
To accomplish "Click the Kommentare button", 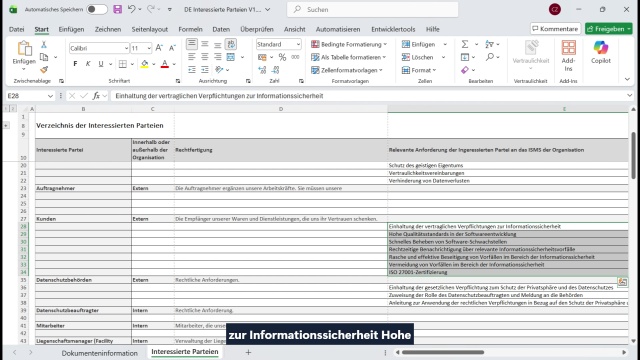I will (556, 29).
